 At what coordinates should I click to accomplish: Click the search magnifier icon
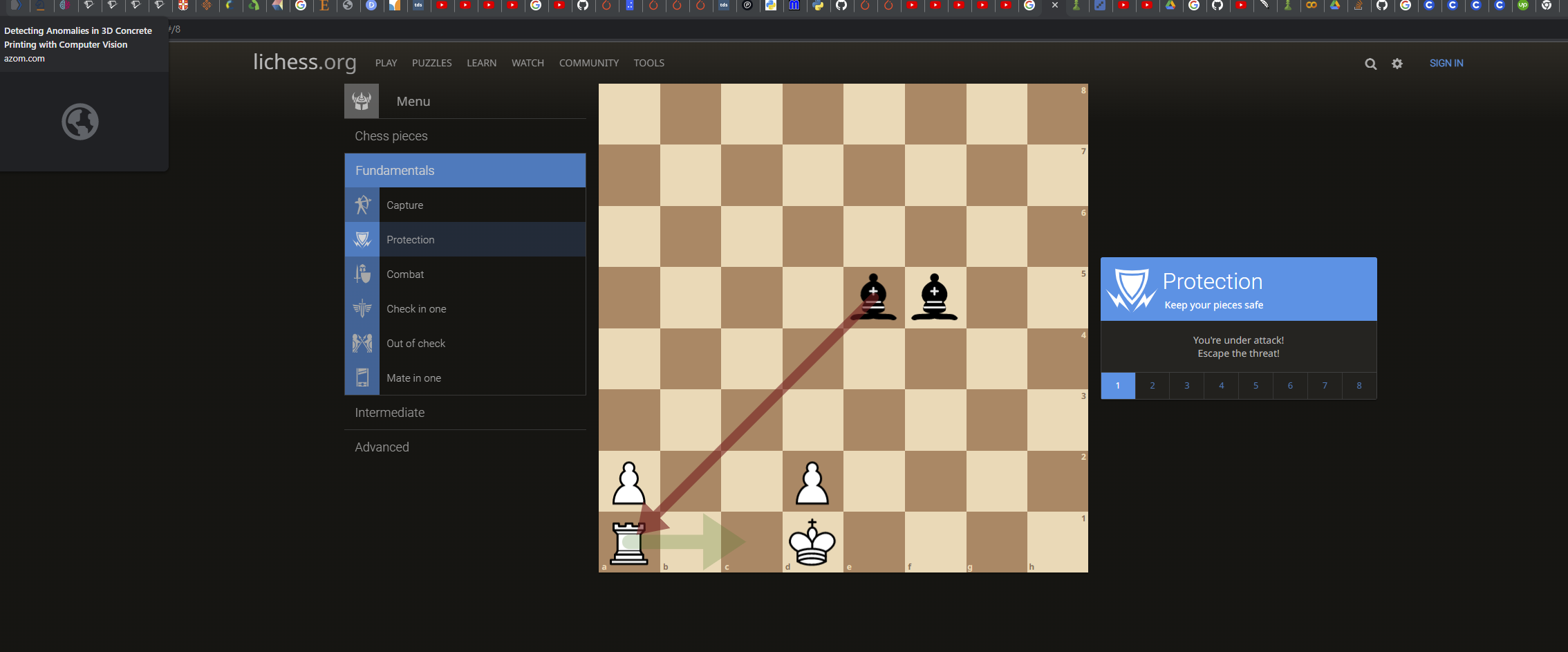[1371, 64]
